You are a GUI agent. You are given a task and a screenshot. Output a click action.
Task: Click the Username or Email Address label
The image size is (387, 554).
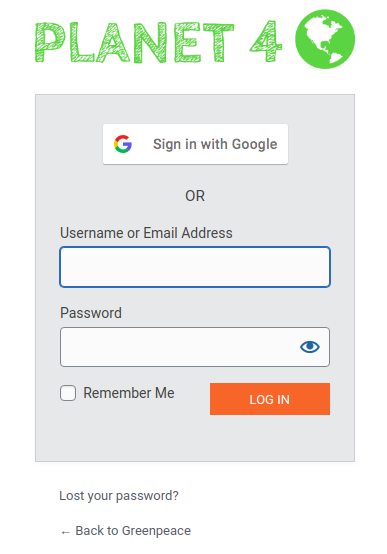tap(146, 233)
